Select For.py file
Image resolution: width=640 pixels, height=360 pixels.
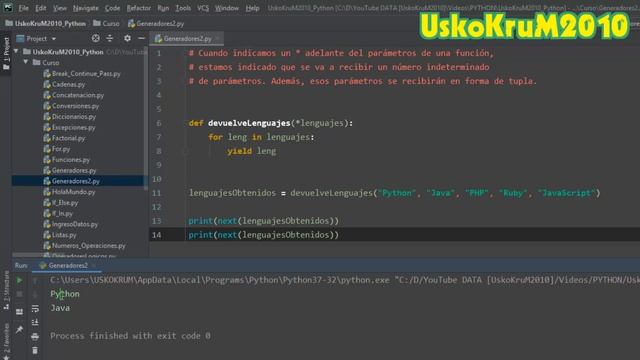[56, 149]
